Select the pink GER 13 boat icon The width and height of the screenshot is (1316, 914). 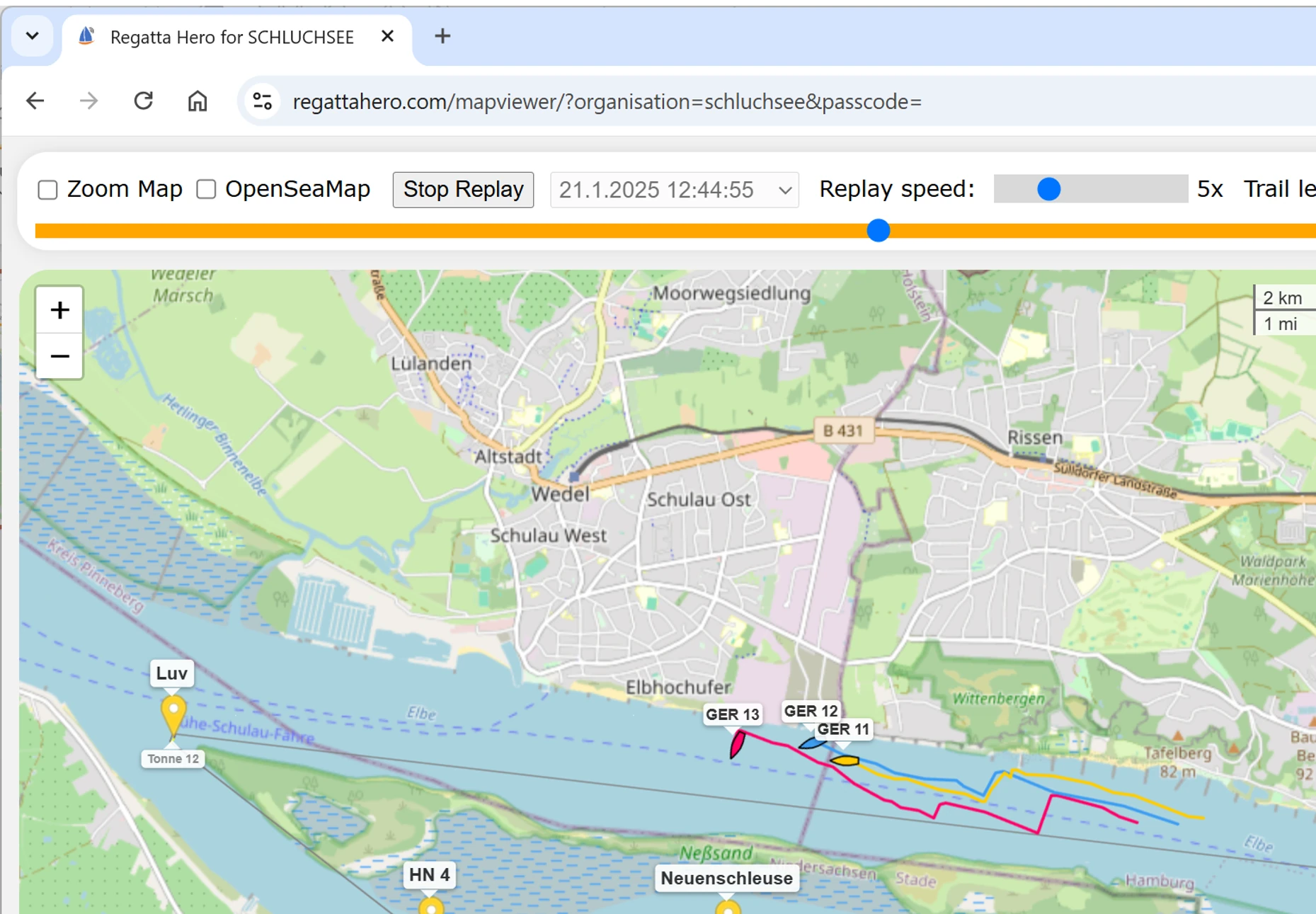[x=737, y=744]
